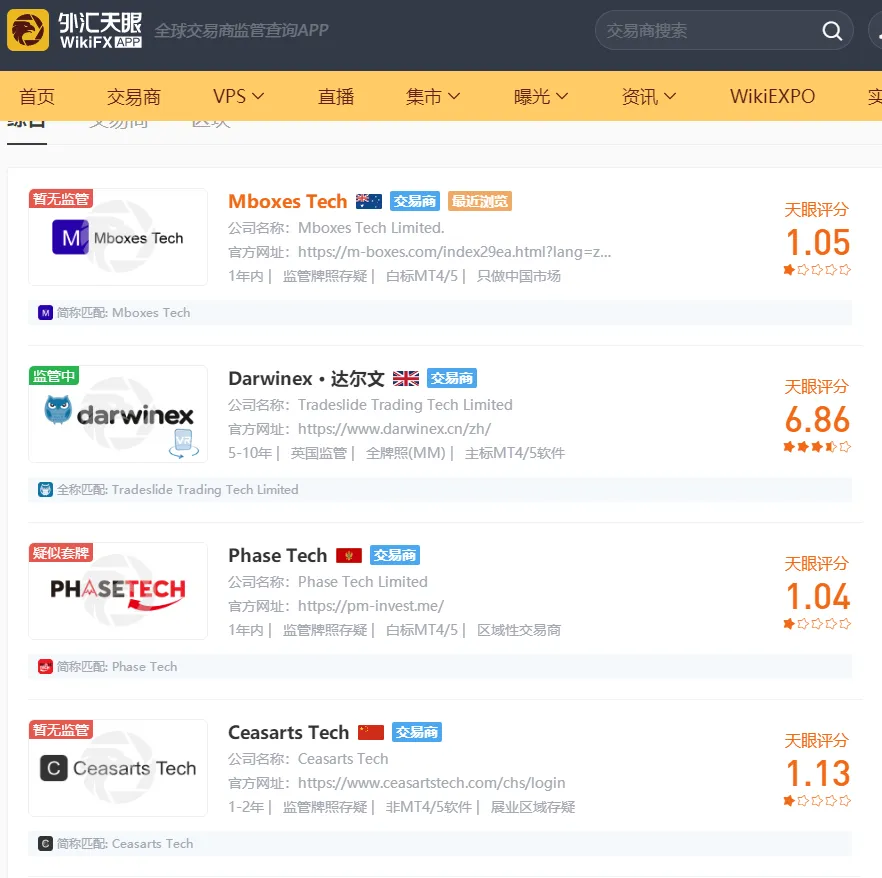This screenshot has height=878, width=882.
Task: Click the UK flag beside Darwinex
Action: click(406, 379)
